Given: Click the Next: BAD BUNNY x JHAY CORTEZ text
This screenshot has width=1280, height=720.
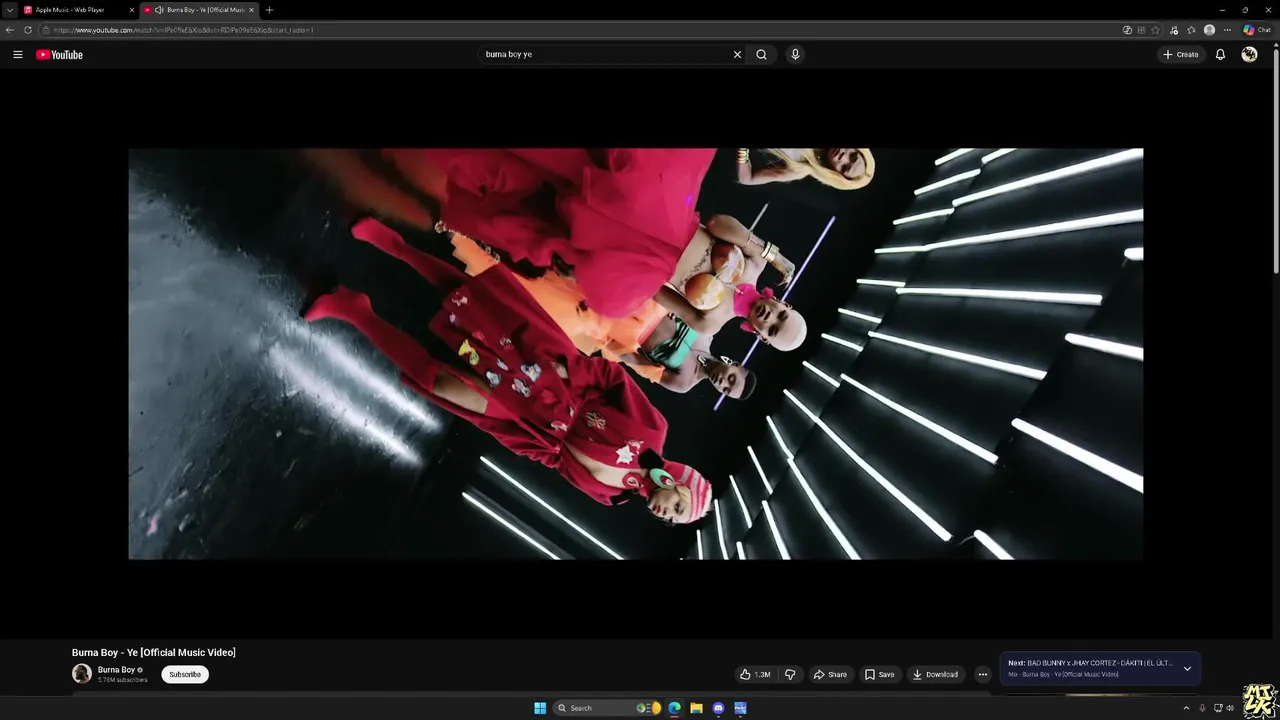Looking at the screenshot, I should point(1090,663).
